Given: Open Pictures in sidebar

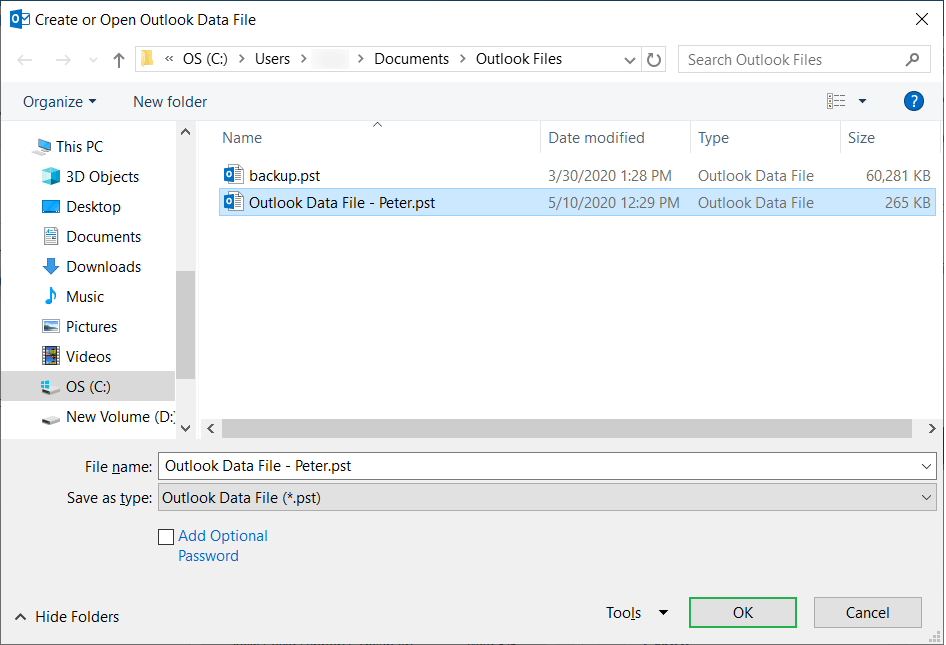Looking at the screenshot, I should [x=92, y=326].
